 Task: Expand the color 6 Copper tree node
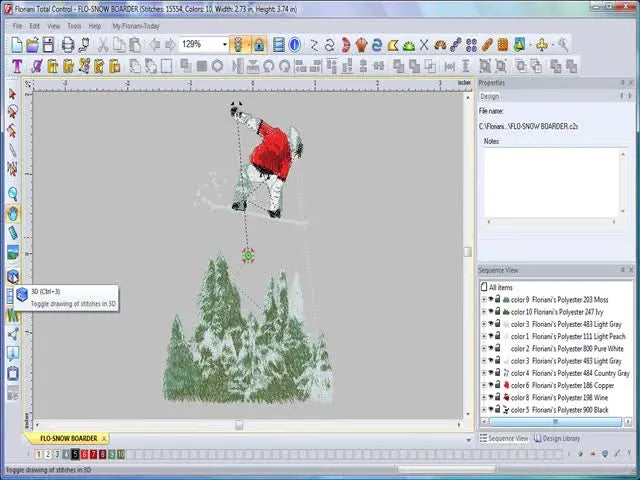pyautogui.click(x=484, y=385)
